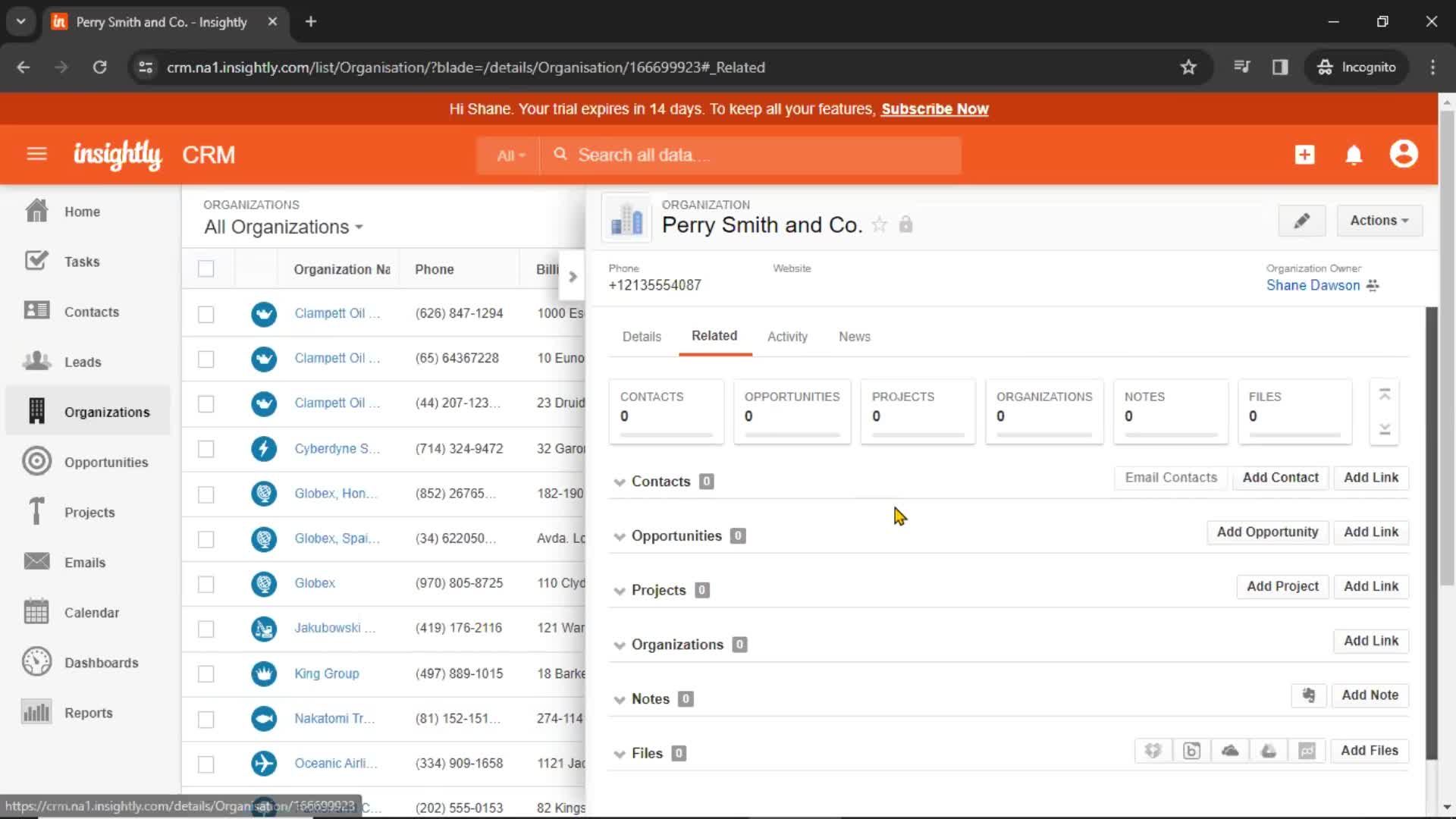Reload the browser page

tap(99, 67)
